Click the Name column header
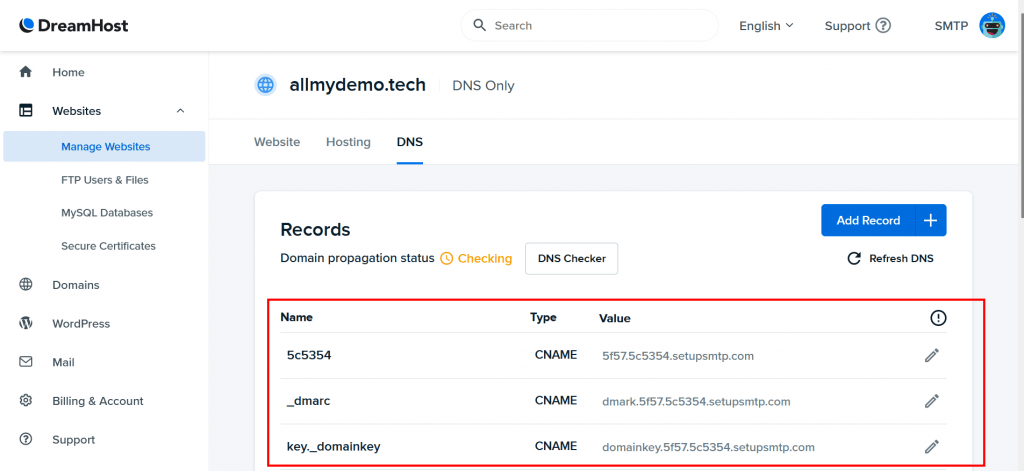1024x471 pixels. [296, 317]
